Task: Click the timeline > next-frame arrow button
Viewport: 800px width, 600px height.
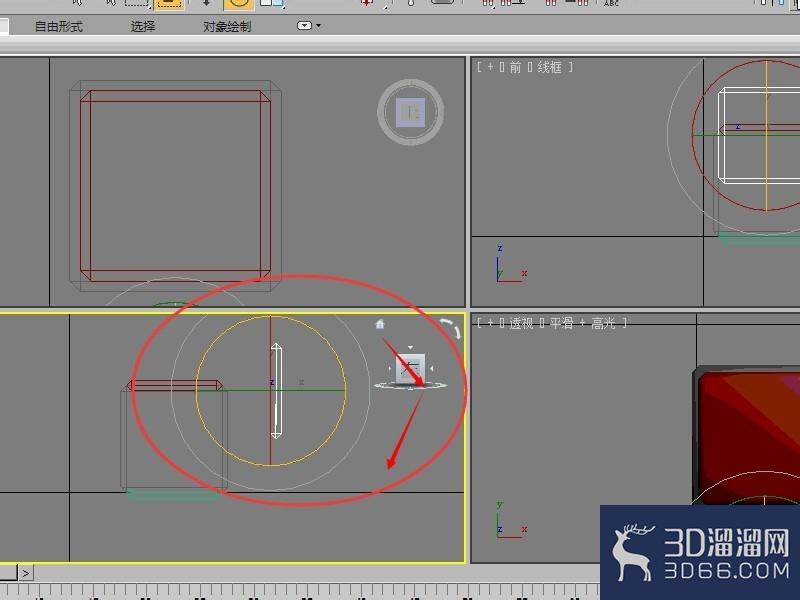Action: coord(26,573)
